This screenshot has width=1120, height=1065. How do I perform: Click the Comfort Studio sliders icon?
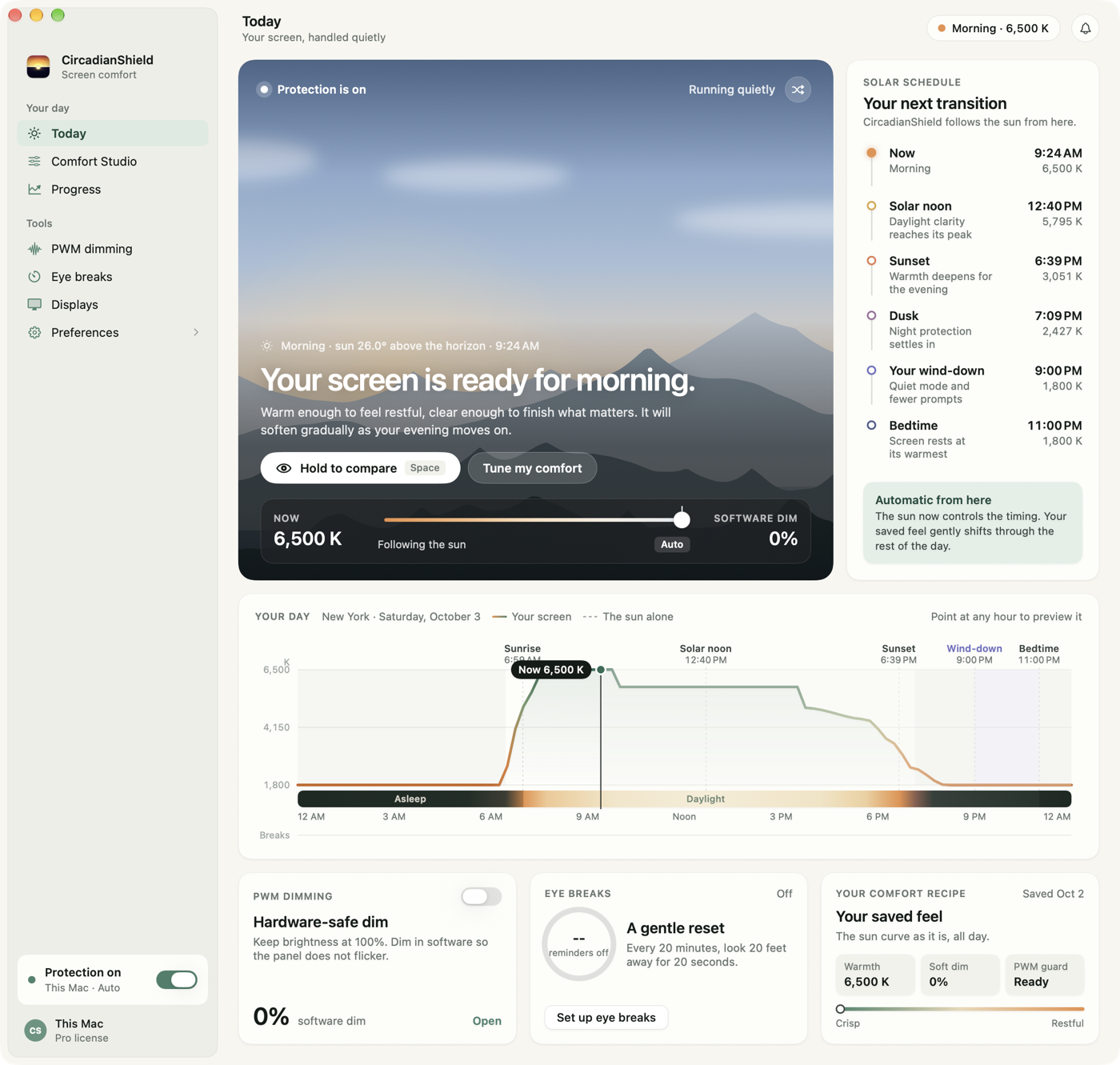(x=34, y=162)
